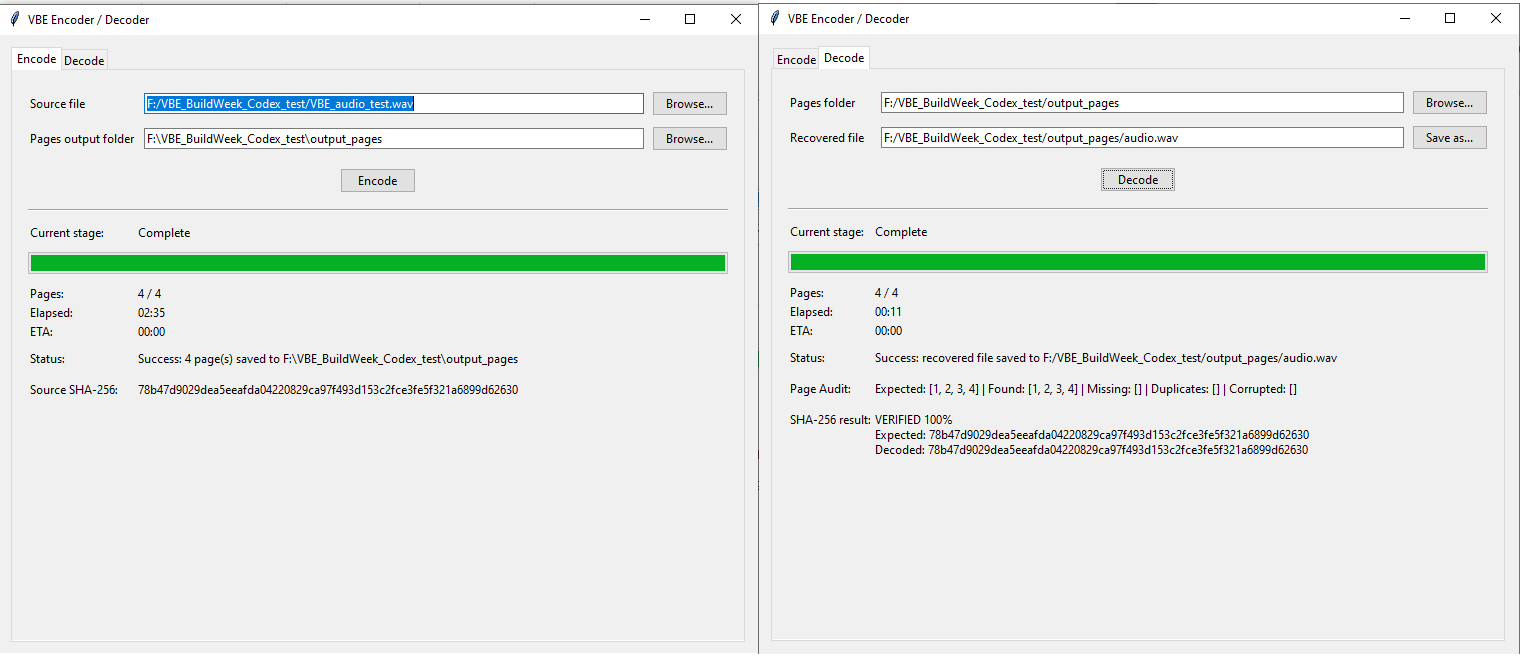Browse for the Source file
The width and height of the screenshot is (1524, 670).
(x=690, y=104)
